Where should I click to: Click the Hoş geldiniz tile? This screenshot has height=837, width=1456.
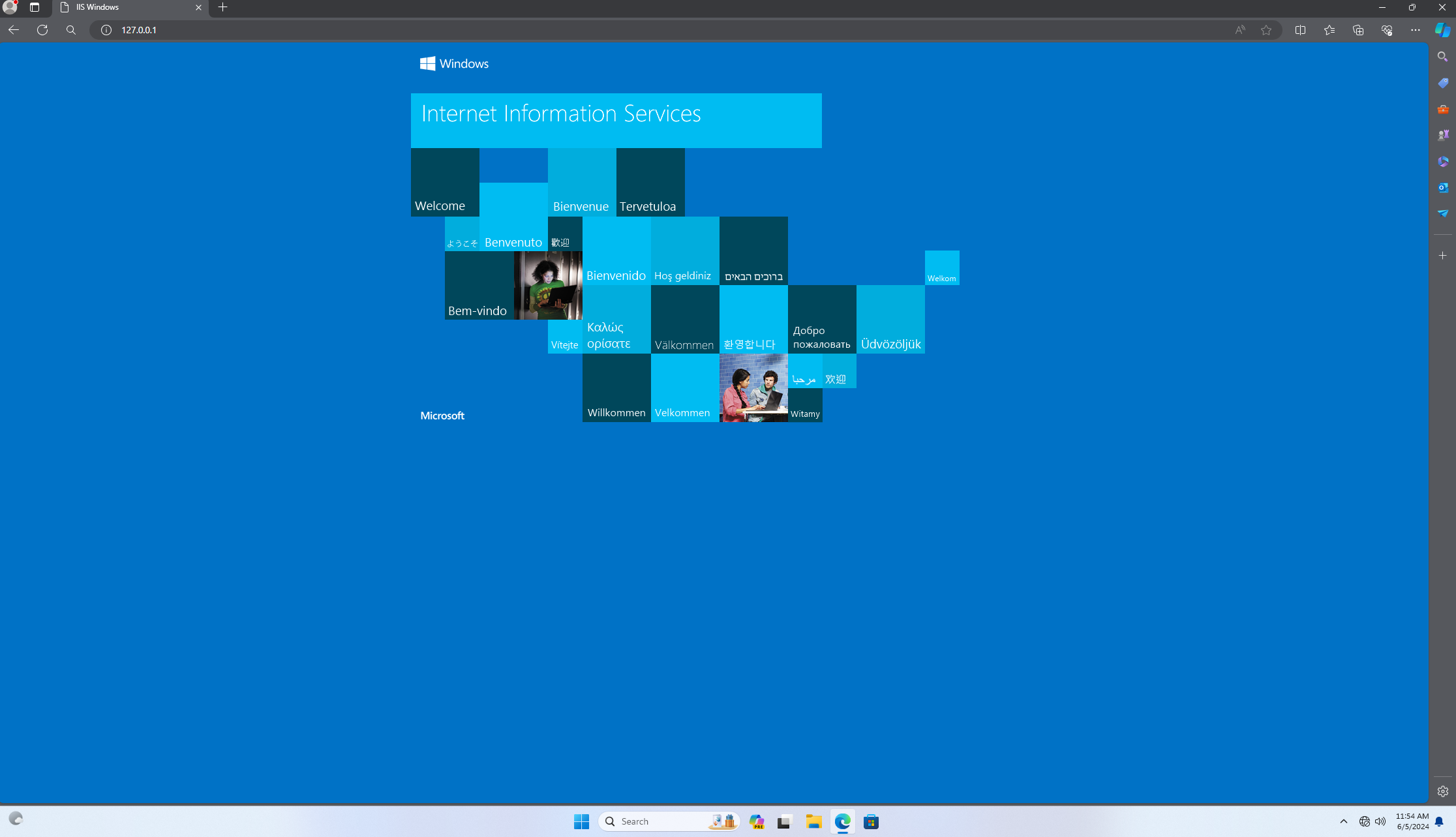pos(685,251)
